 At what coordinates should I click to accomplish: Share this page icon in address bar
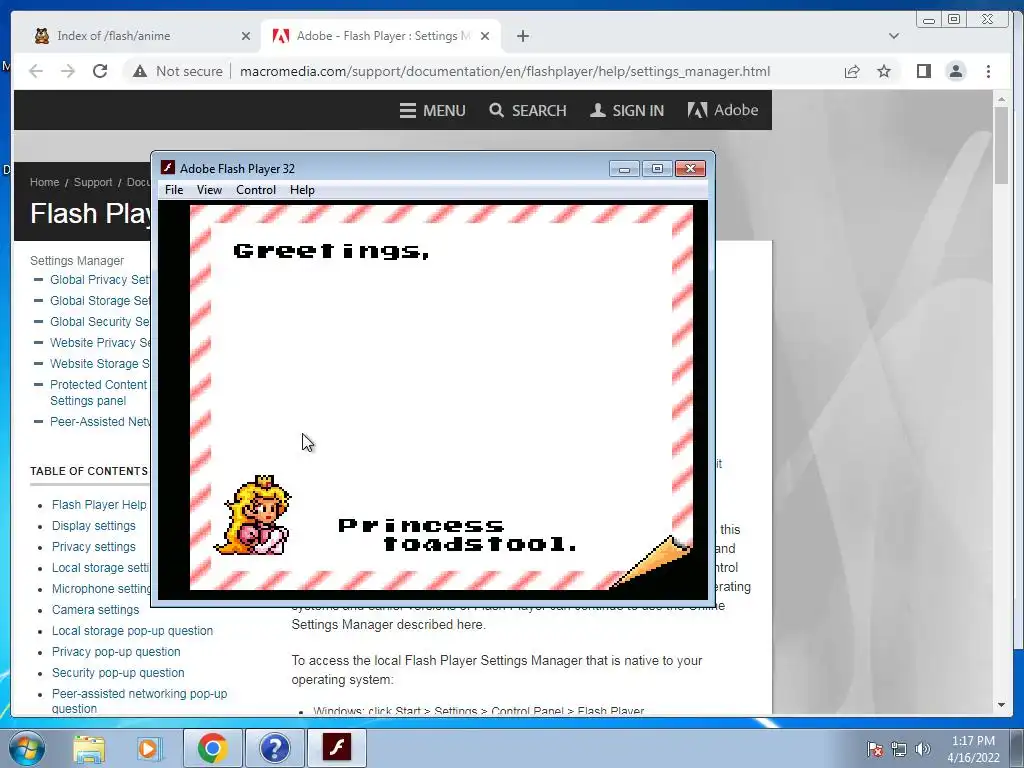[x=852, y=71]
